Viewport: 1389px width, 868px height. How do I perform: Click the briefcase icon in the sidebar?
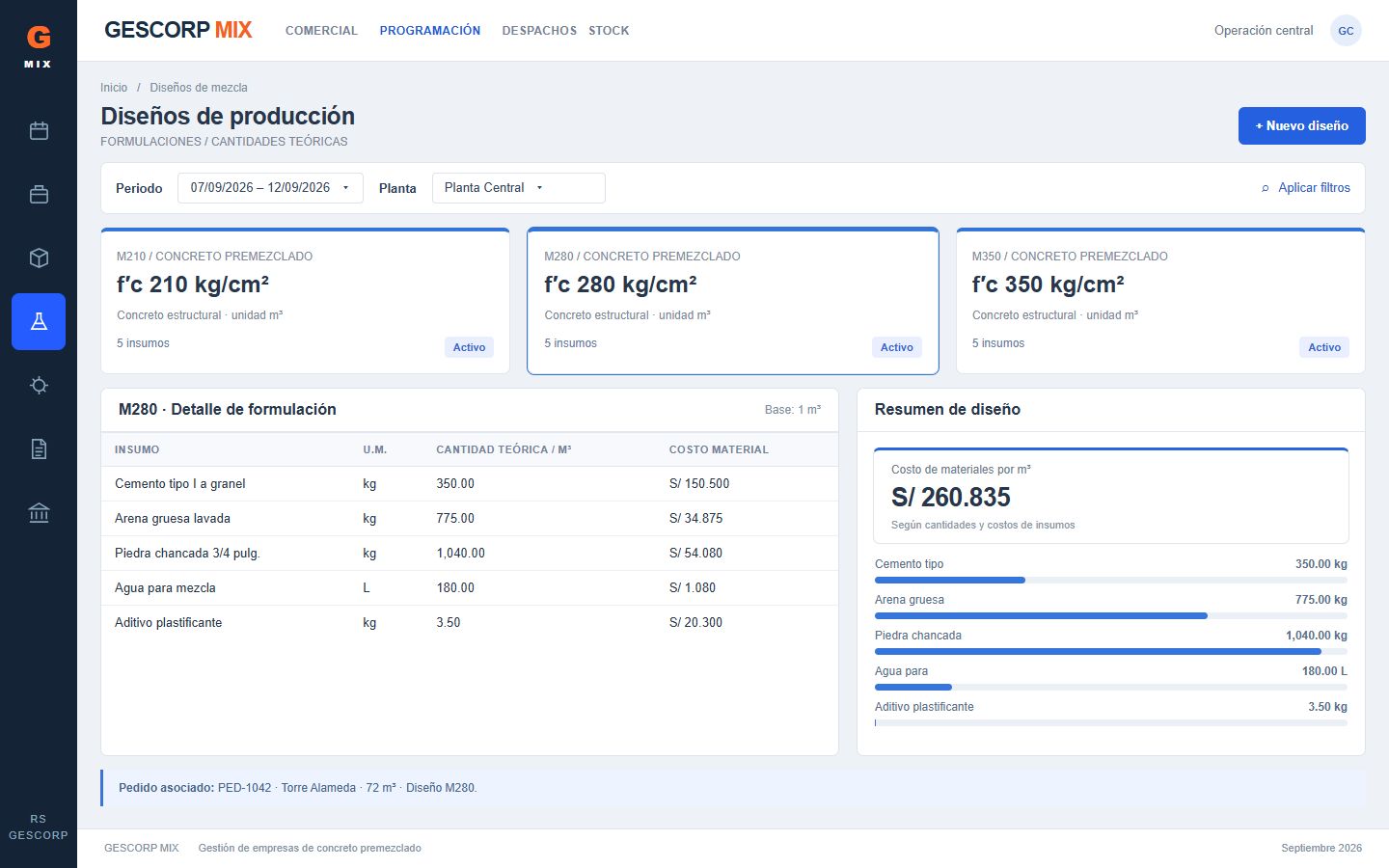(39, 195)
